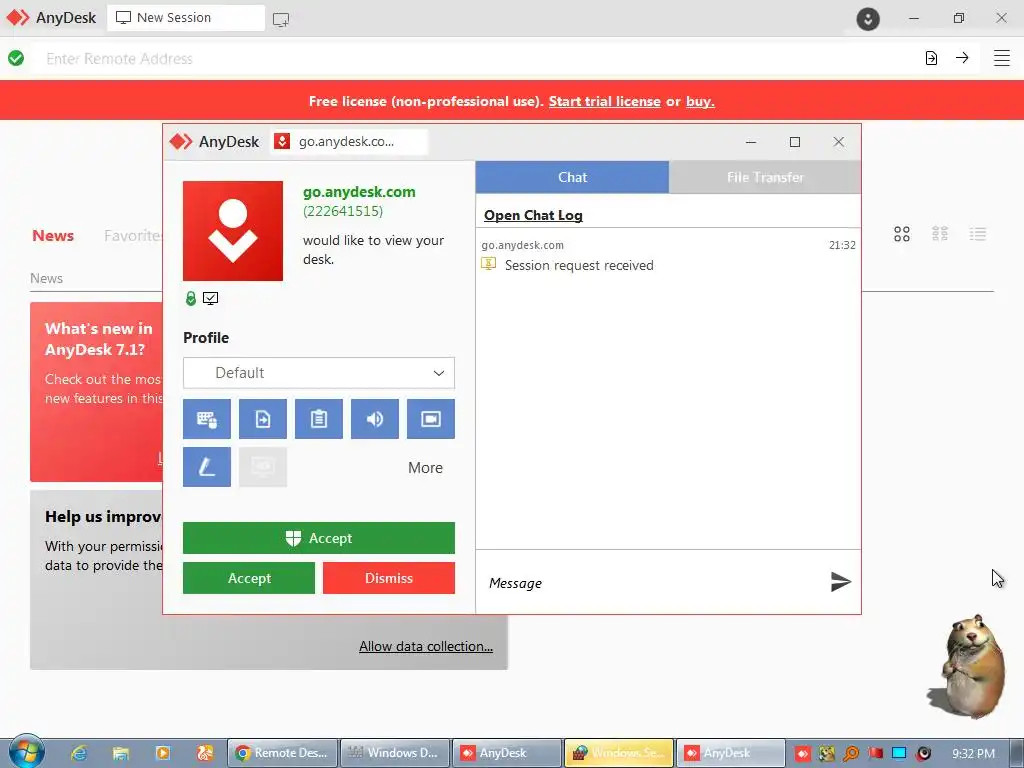Click Start trial license link
This screenshot has width=1024, height=768.
605,101
